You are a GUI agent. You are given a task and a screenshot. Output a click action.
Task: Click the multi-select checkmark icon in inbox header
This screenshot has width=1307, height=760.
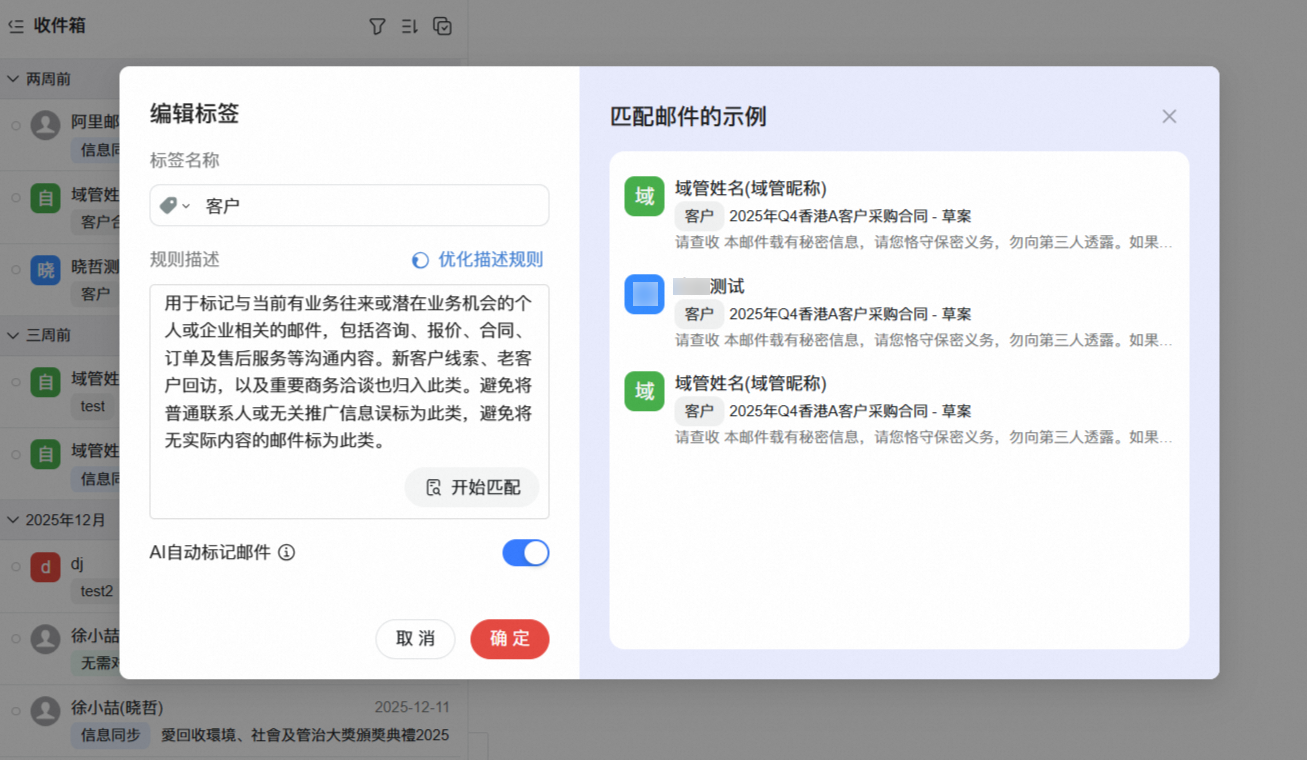(x=443, y=27)
